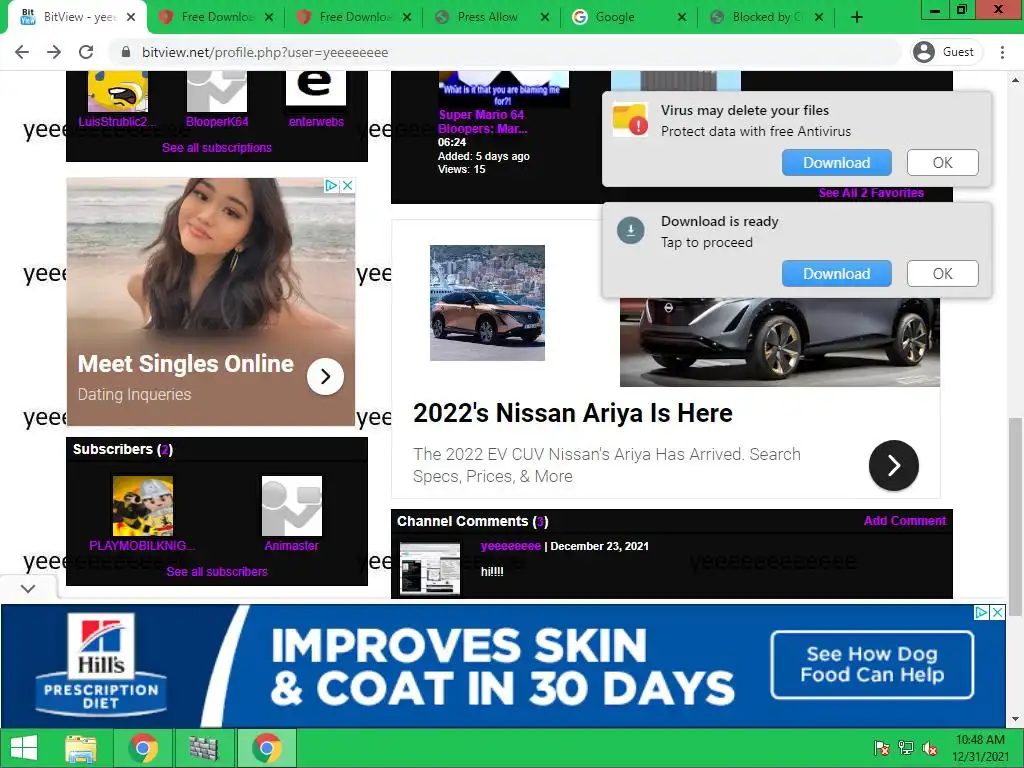Go back with the browser back arrow
Viewport: 1024px width, 768px height.
coord(22,52)
